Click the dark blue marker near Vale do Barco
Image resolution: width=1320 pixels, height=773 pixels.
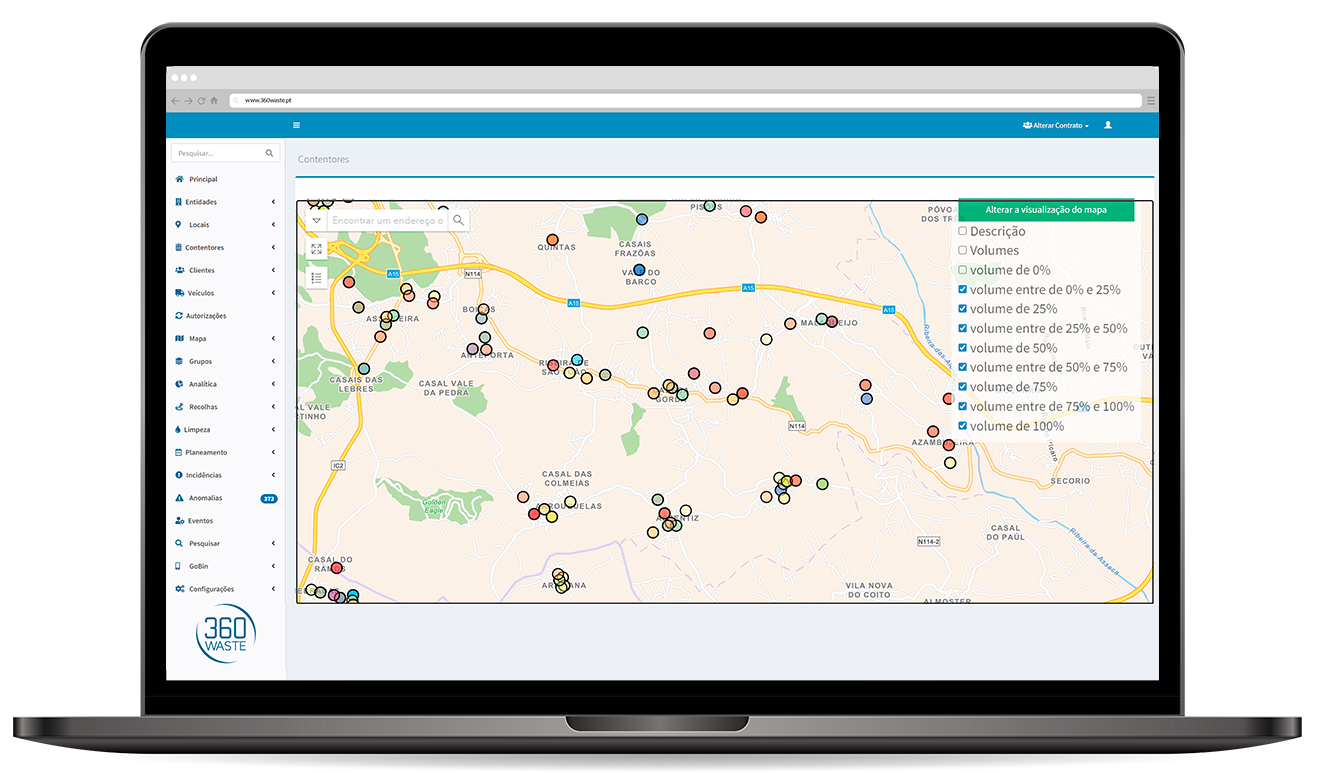639,270
